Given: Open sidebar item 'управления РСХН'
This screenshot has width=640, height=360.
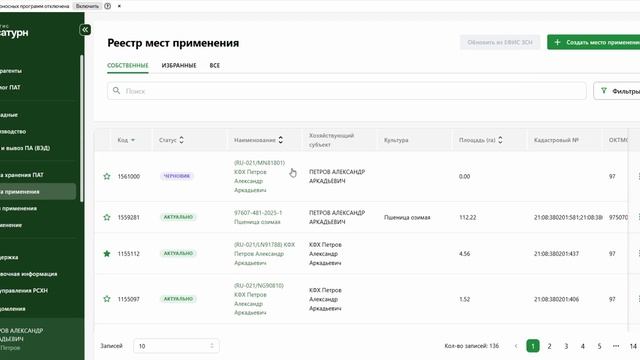Looking at the screenshot, I should point(24,291).
